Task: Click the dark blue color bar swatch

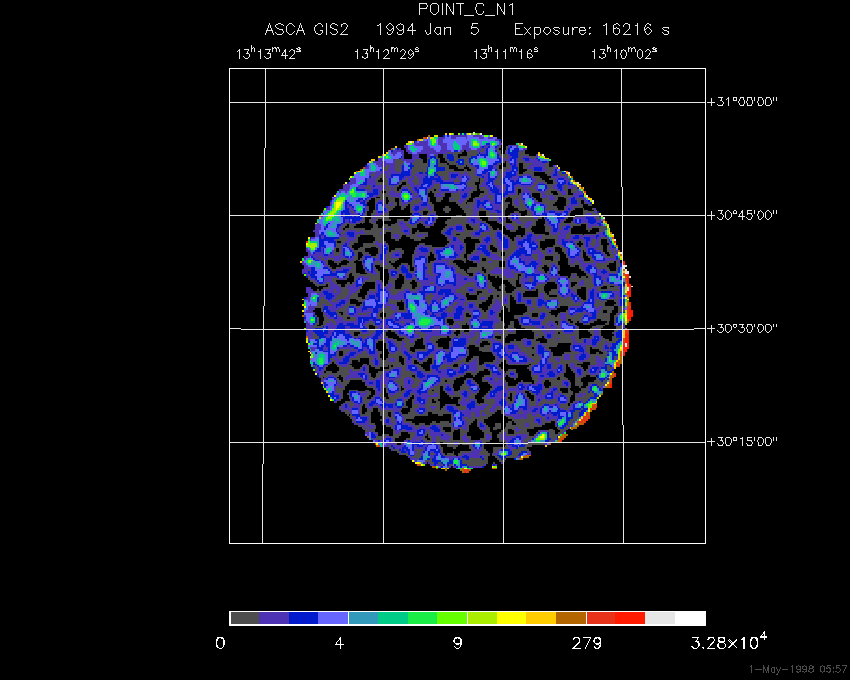Action: click(x=304, y=618)
